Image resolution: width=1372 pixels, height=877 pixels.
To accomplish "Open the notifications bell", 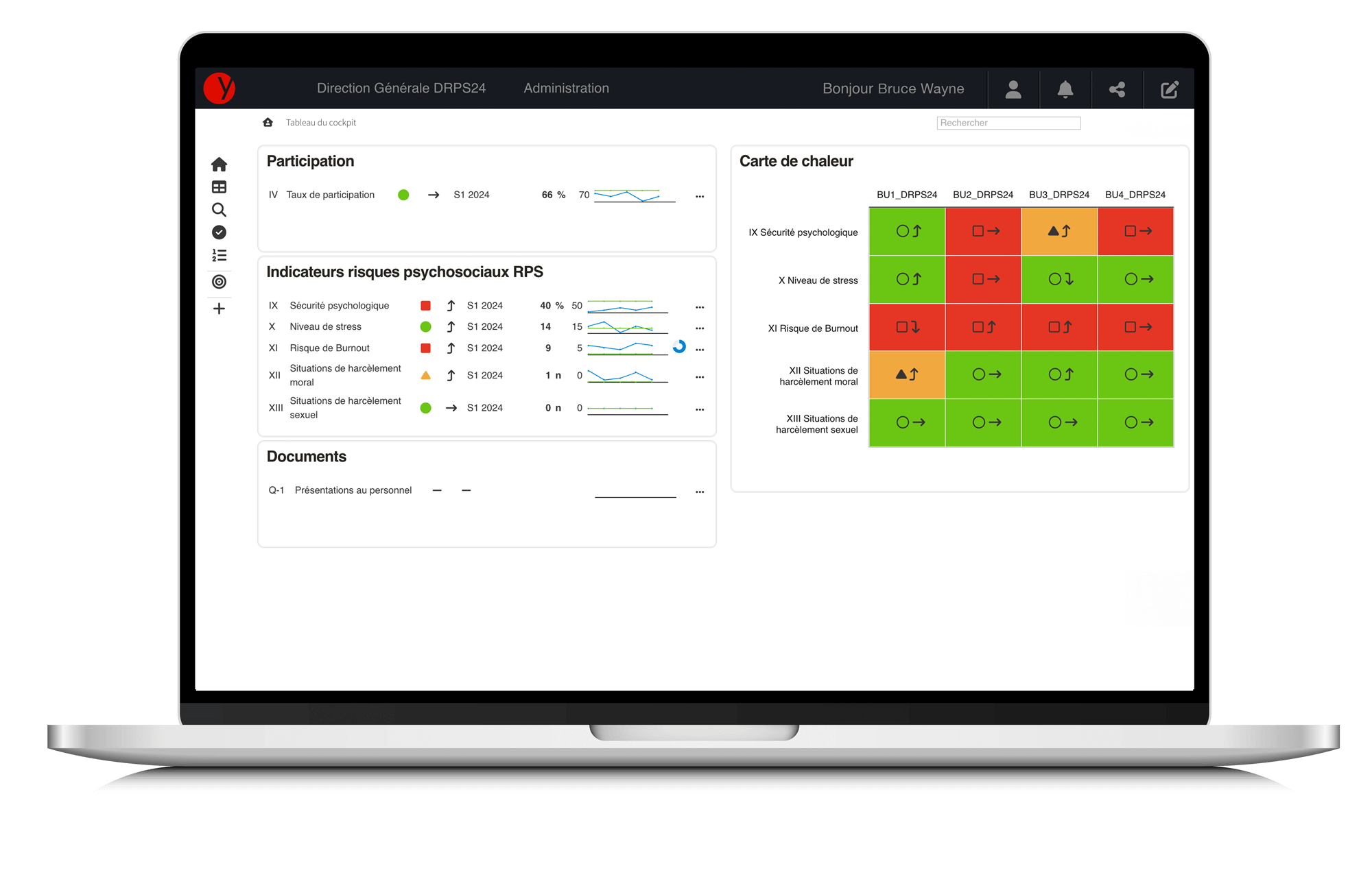I will pyautogui.click(x=1065, y=89).
